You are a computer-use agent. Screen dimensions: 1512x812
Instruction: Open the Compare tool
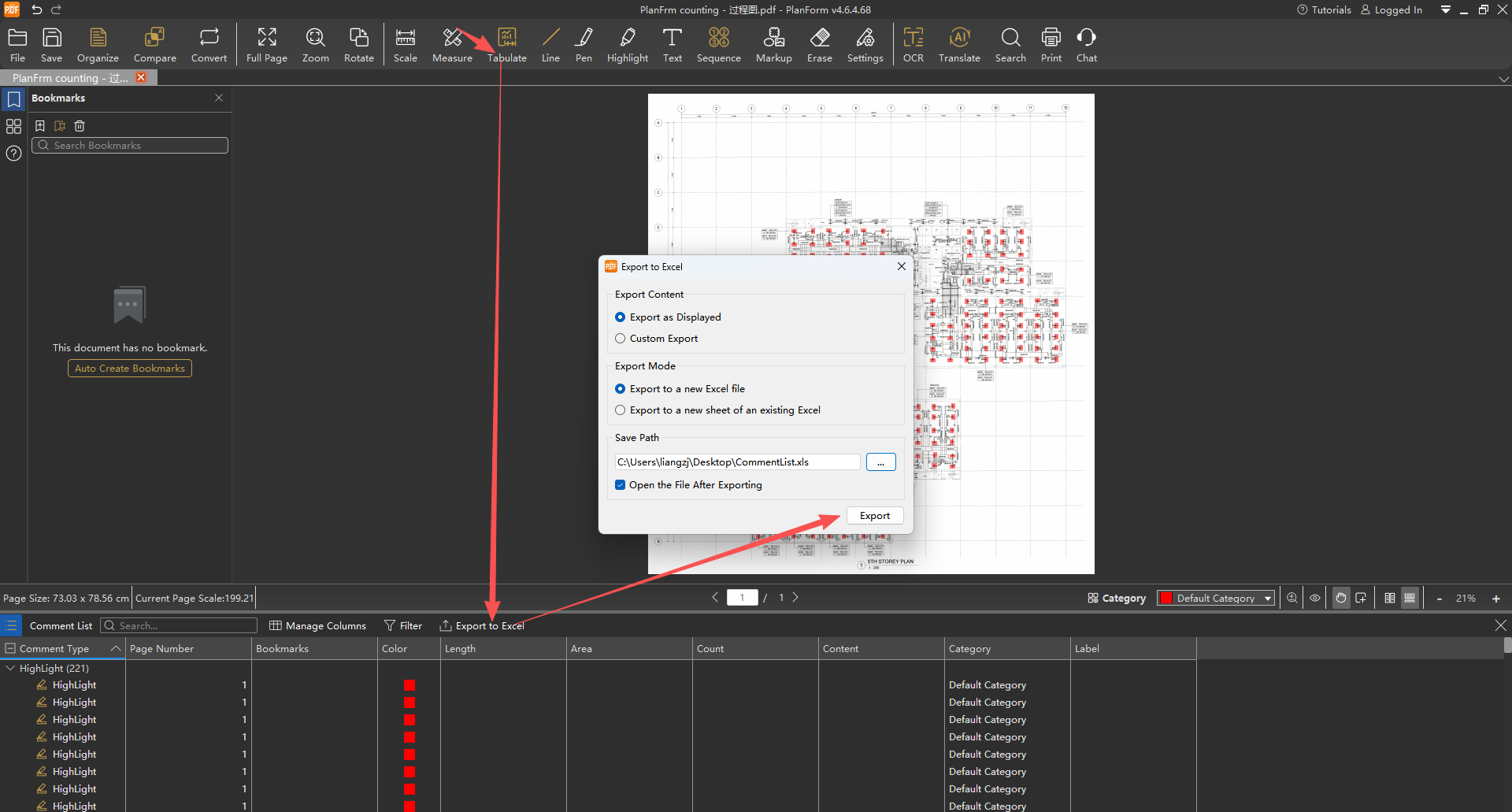154,45
